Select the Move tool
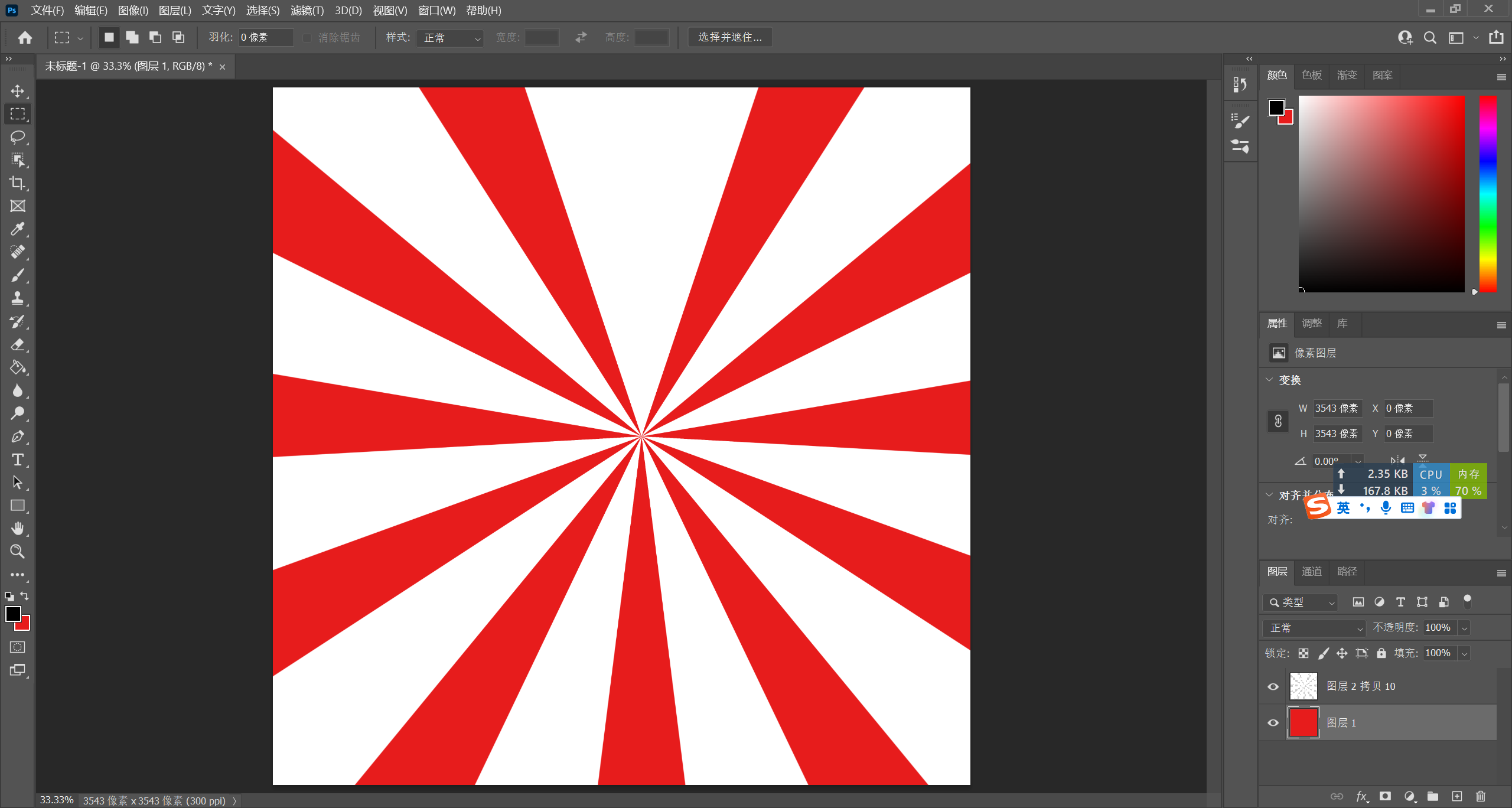The height and width of the screenshot is (808, 1512). coord(18,91)
